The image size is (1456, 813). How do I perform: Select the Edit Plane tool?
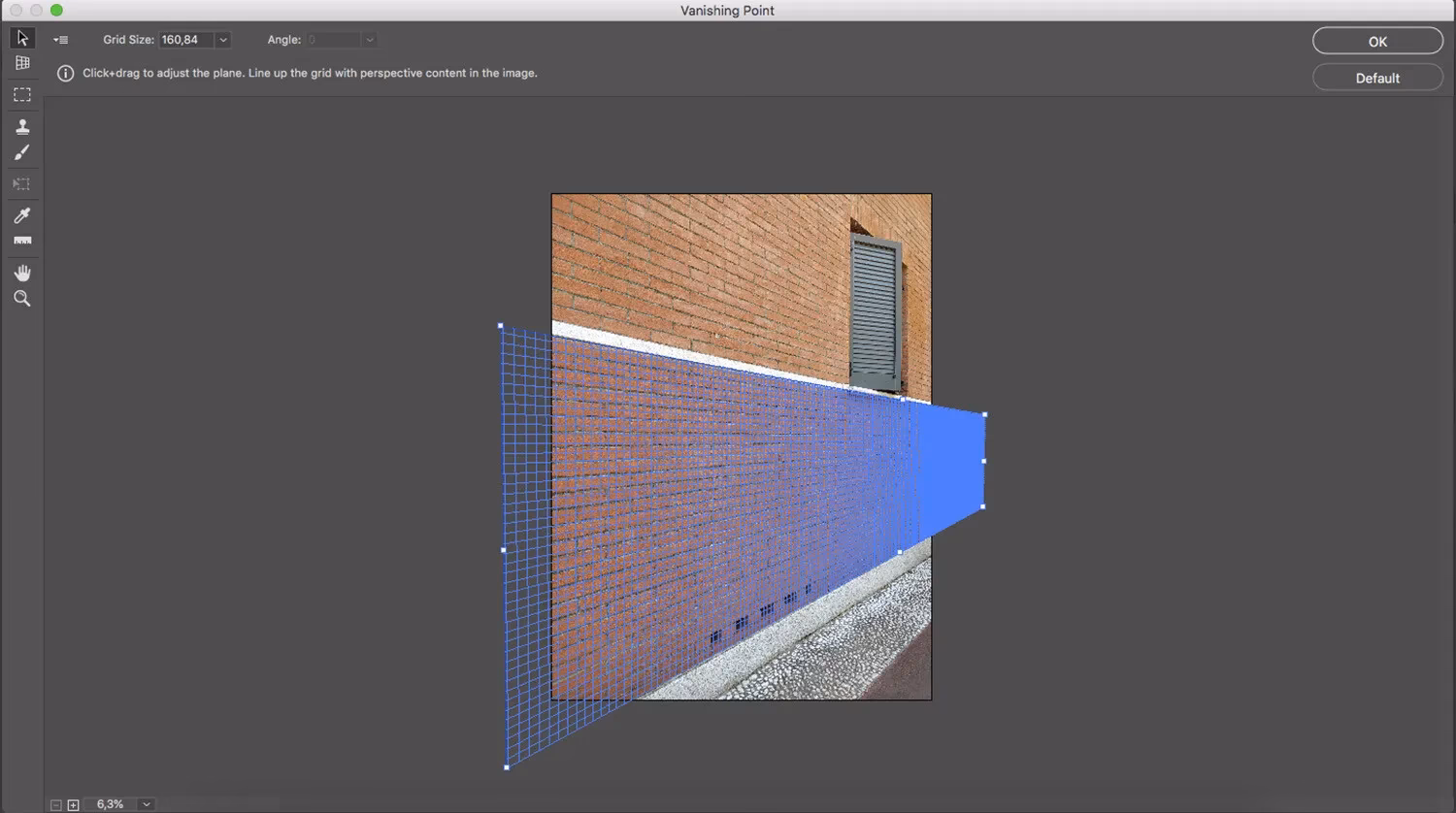tap(22, 38)
